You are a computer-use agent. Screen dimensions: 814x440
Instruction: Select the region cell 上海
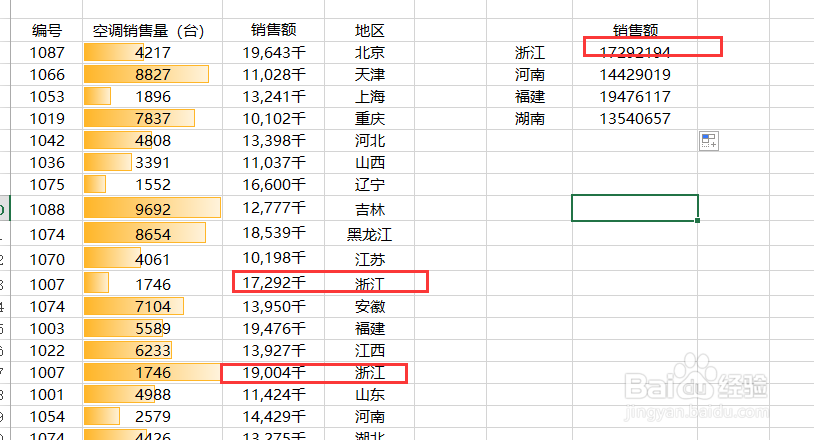point(370,97)
